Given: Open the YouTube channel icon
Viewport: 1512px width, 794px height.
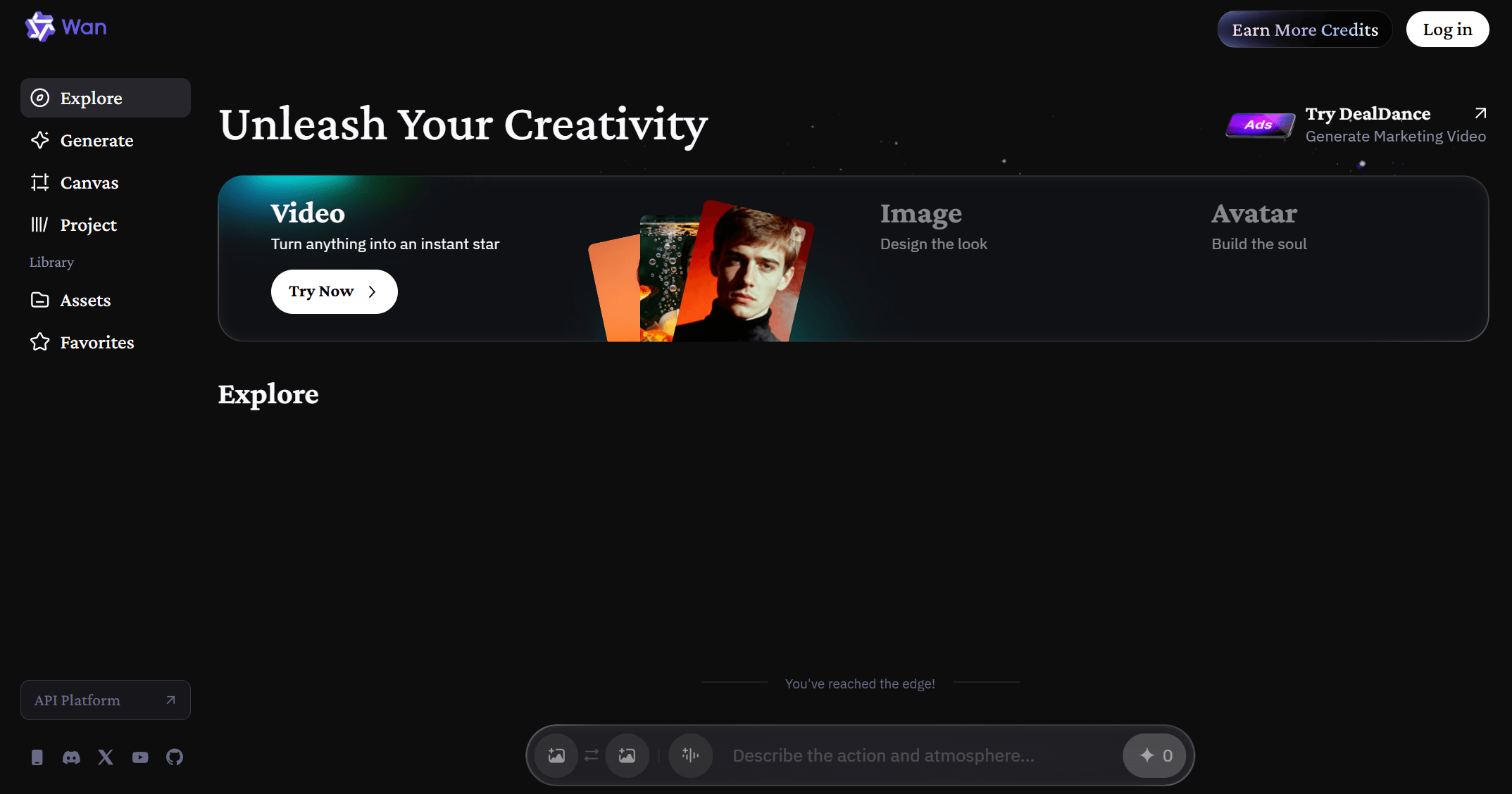Looking at the screenshot, I should (x=140, y=757).
